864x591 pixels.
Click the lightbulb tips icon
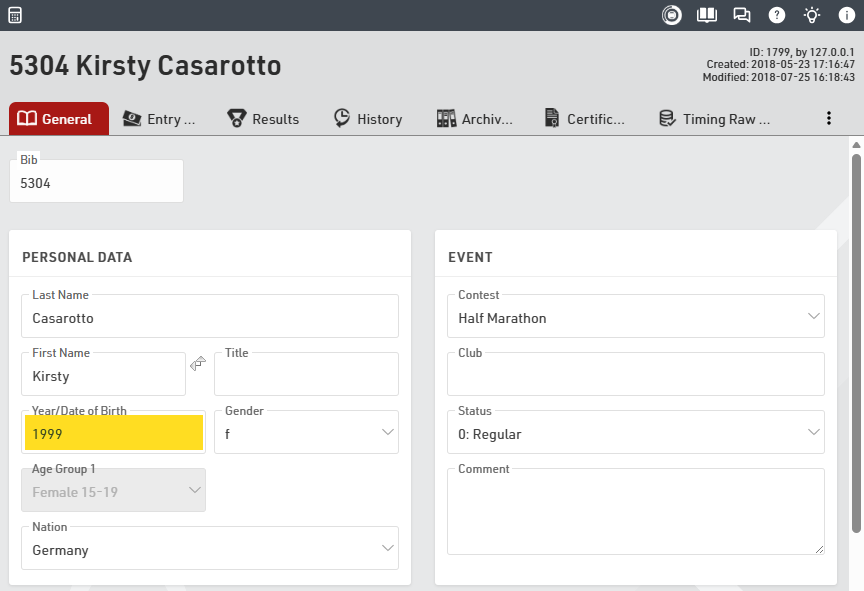pos(811,15)
